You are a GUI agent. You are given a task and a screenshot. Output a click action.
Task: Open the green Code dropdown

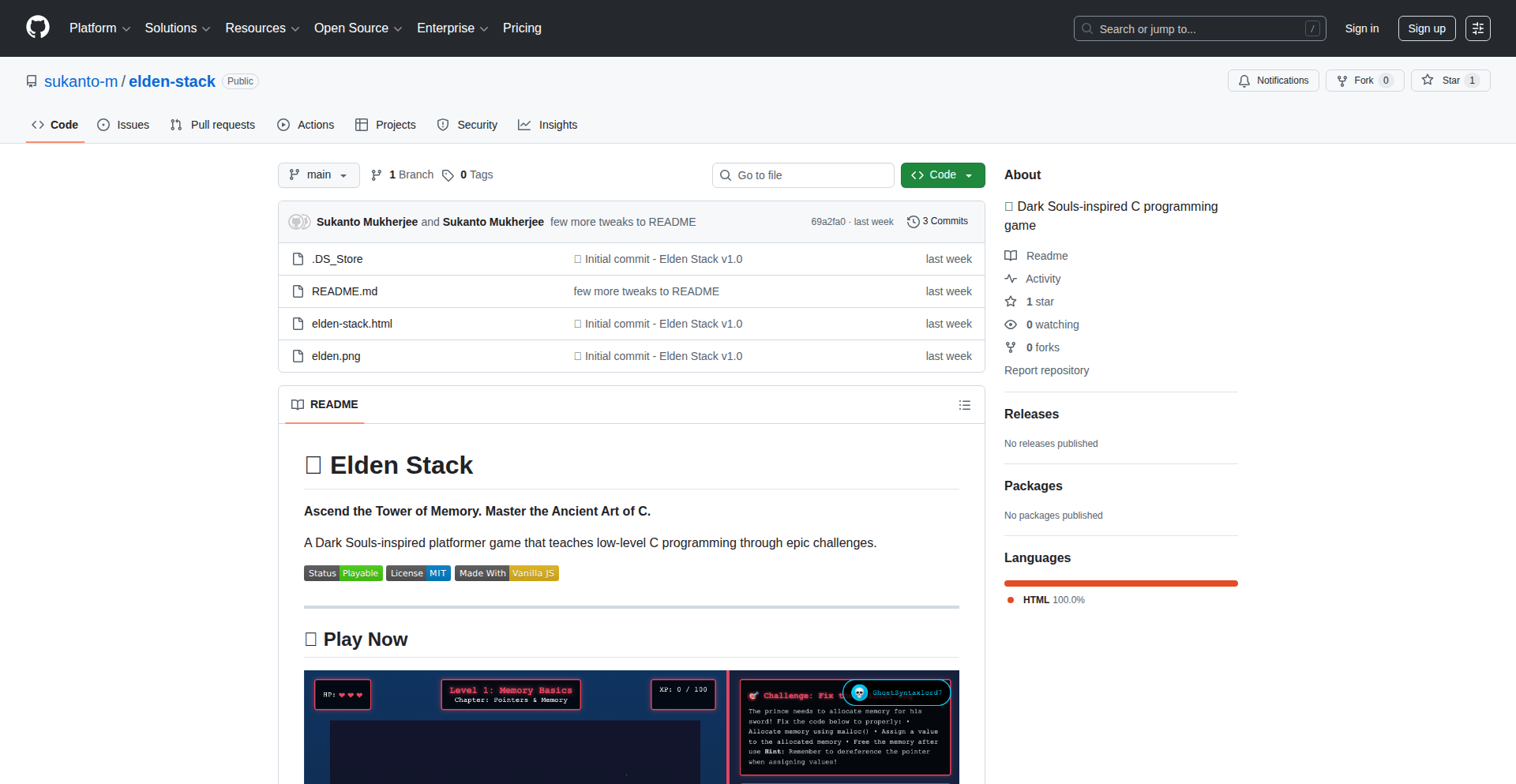943,174
